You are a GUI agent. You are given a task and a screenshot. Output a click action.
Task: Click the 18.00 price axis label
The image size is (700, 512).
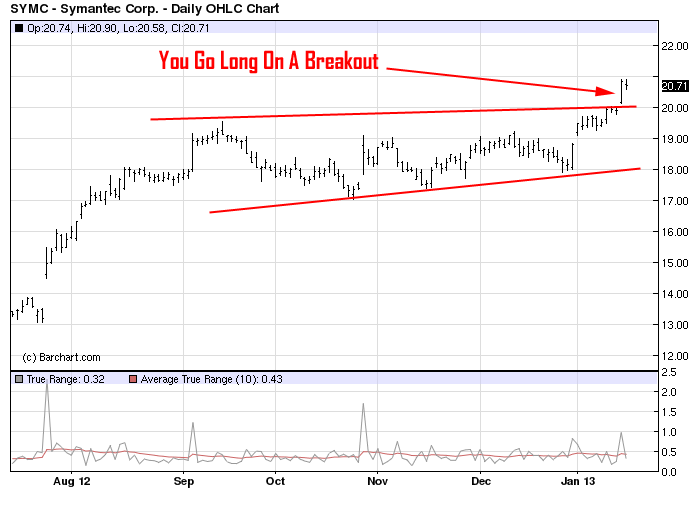(675, 170)
